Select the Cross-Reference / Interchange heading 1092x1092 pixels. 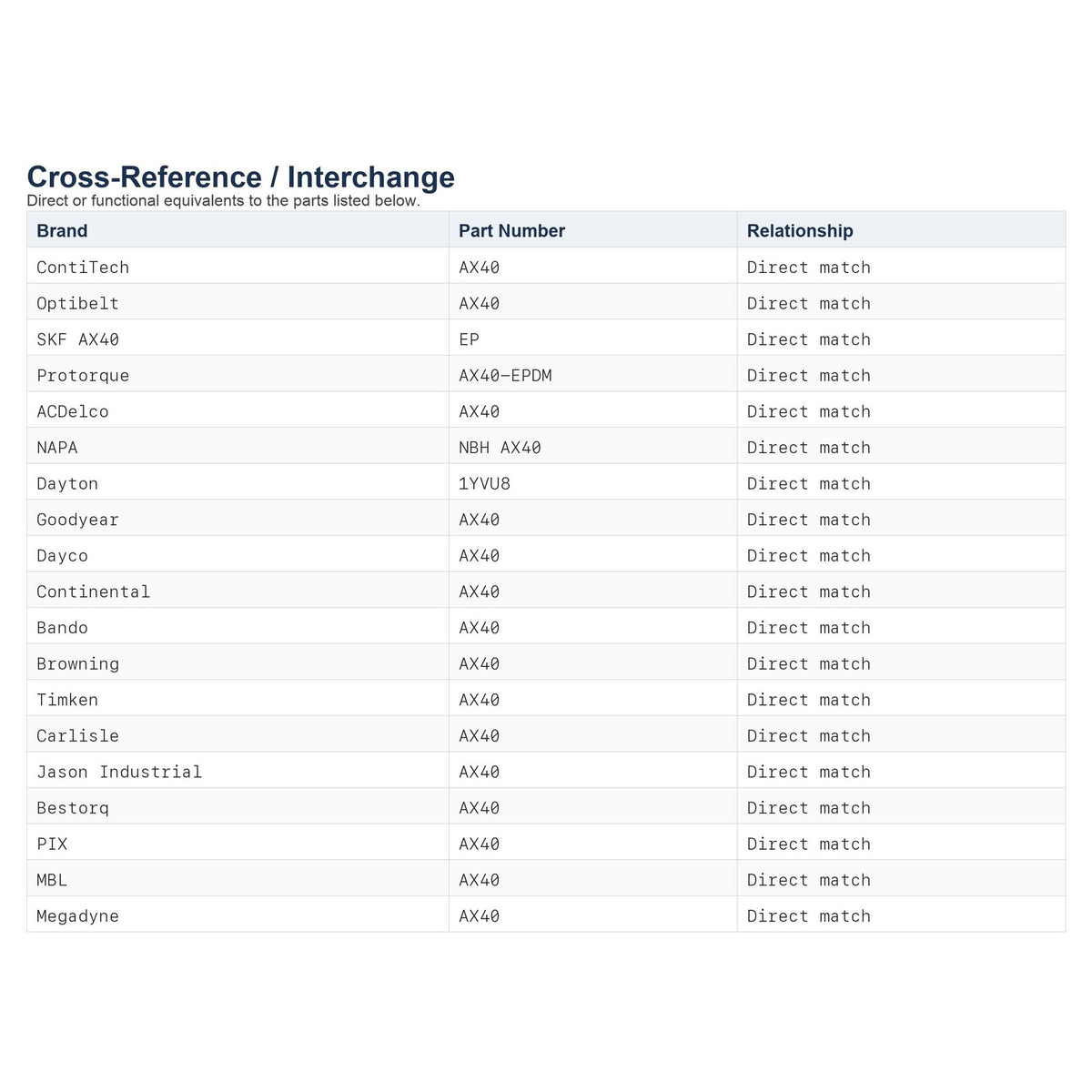pos(241,177)
